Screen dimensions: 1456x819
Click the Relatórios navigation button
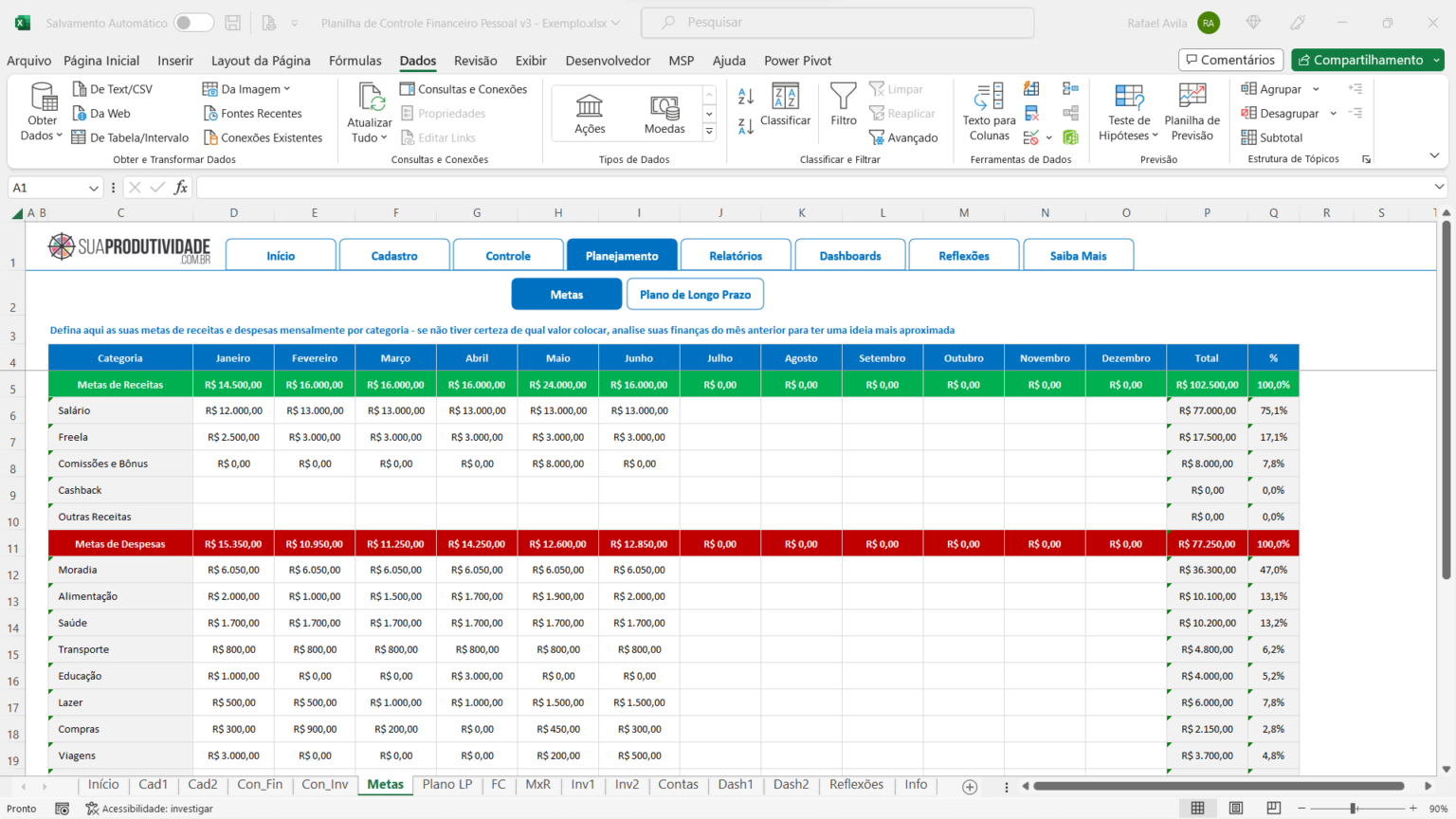736,256
